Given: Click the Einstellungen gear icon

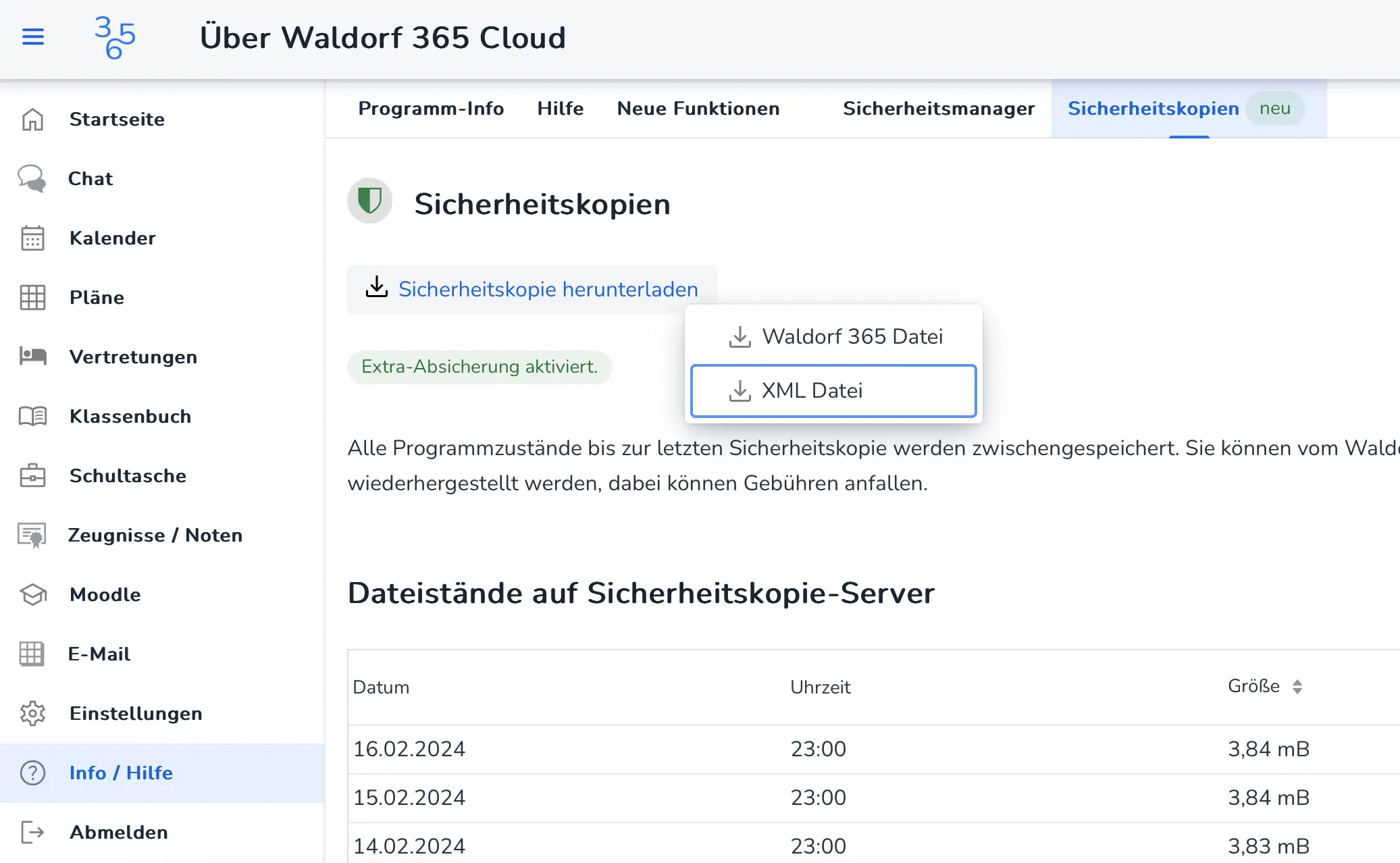Looking at the screenshot, I should (32, 714).
